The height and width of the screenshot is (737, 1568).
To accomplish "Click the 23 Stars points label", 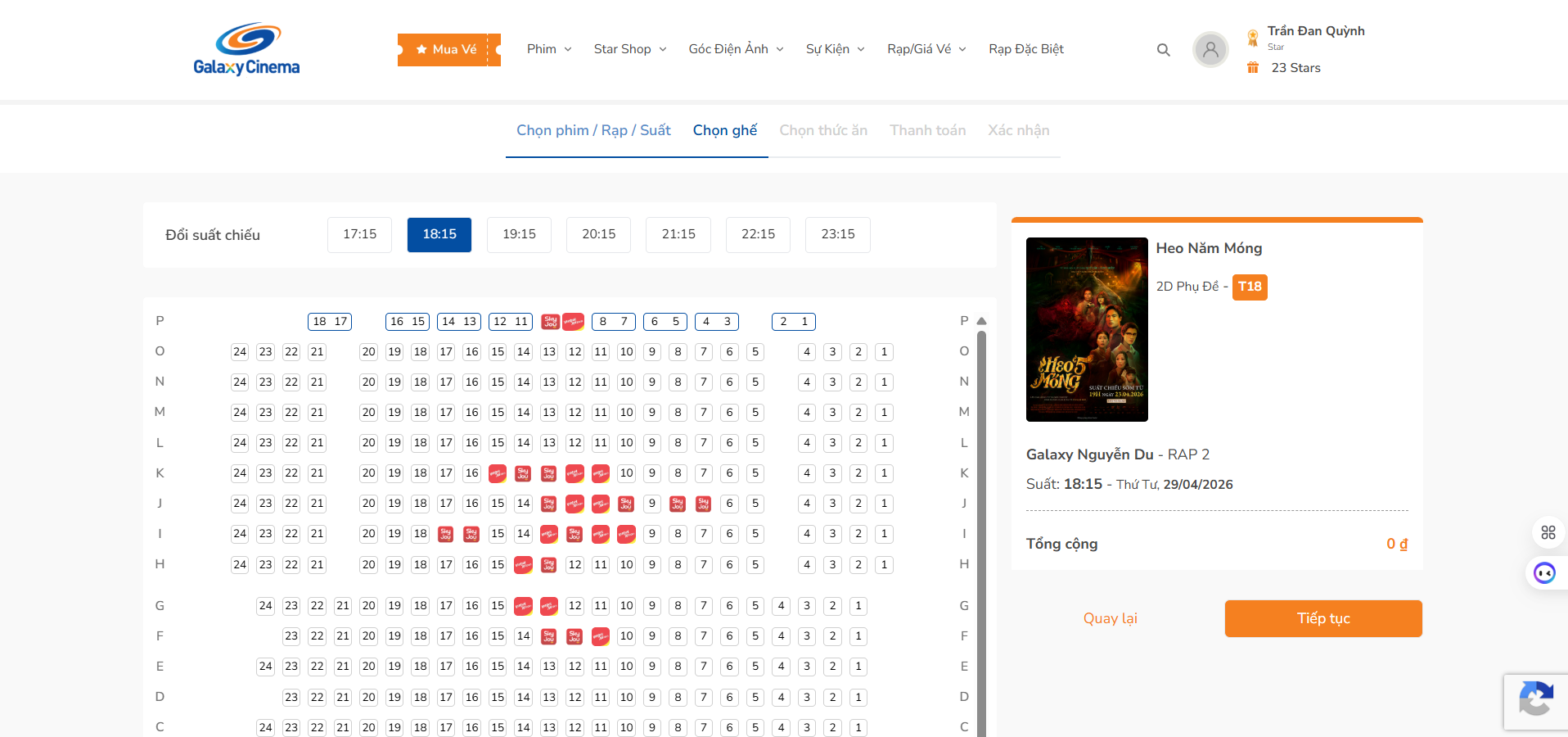I will pyautogui.click(x=1296, y=68).
